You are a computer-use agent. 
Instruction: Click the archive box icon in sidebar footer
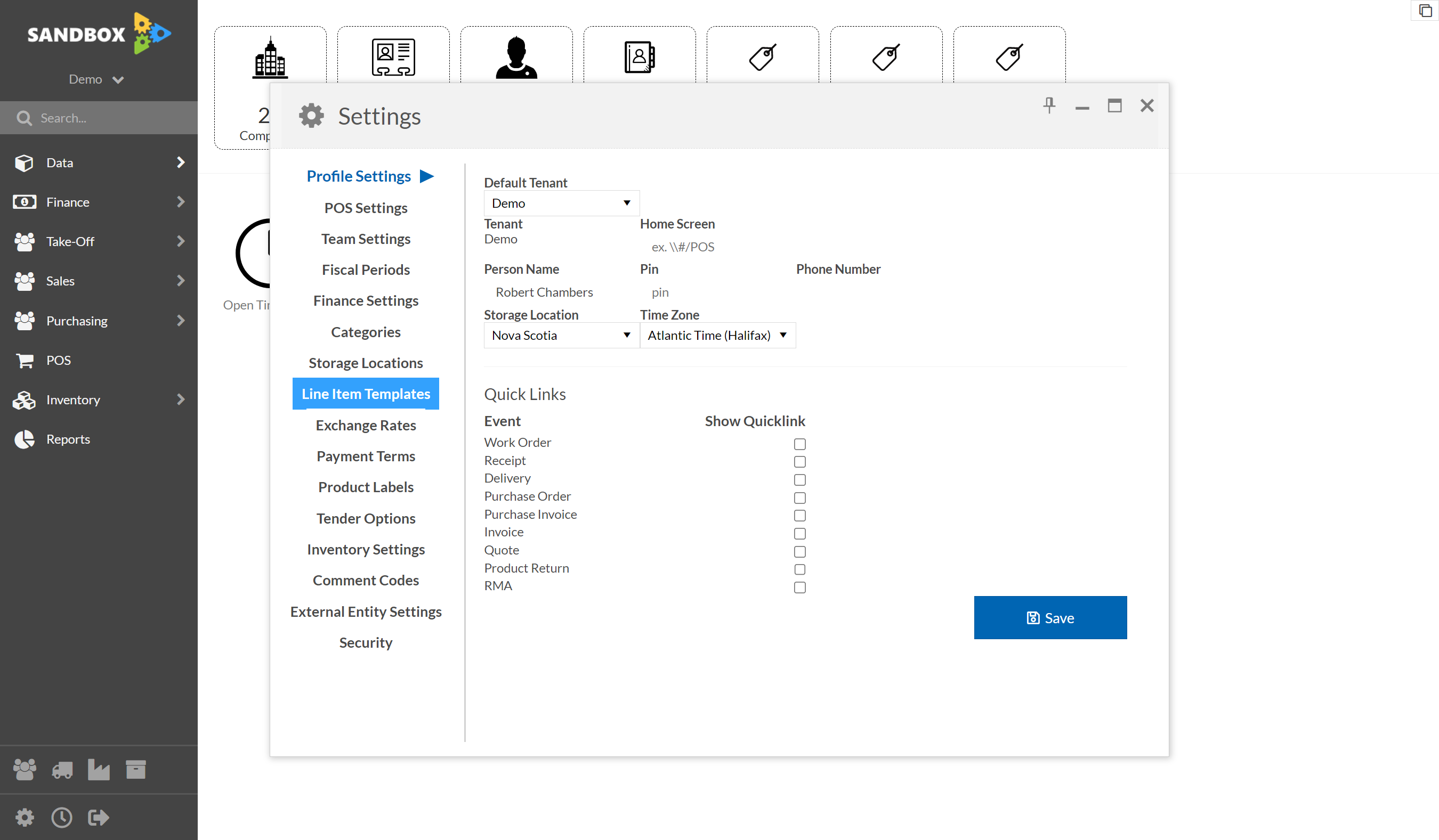(x=136, y=770)
